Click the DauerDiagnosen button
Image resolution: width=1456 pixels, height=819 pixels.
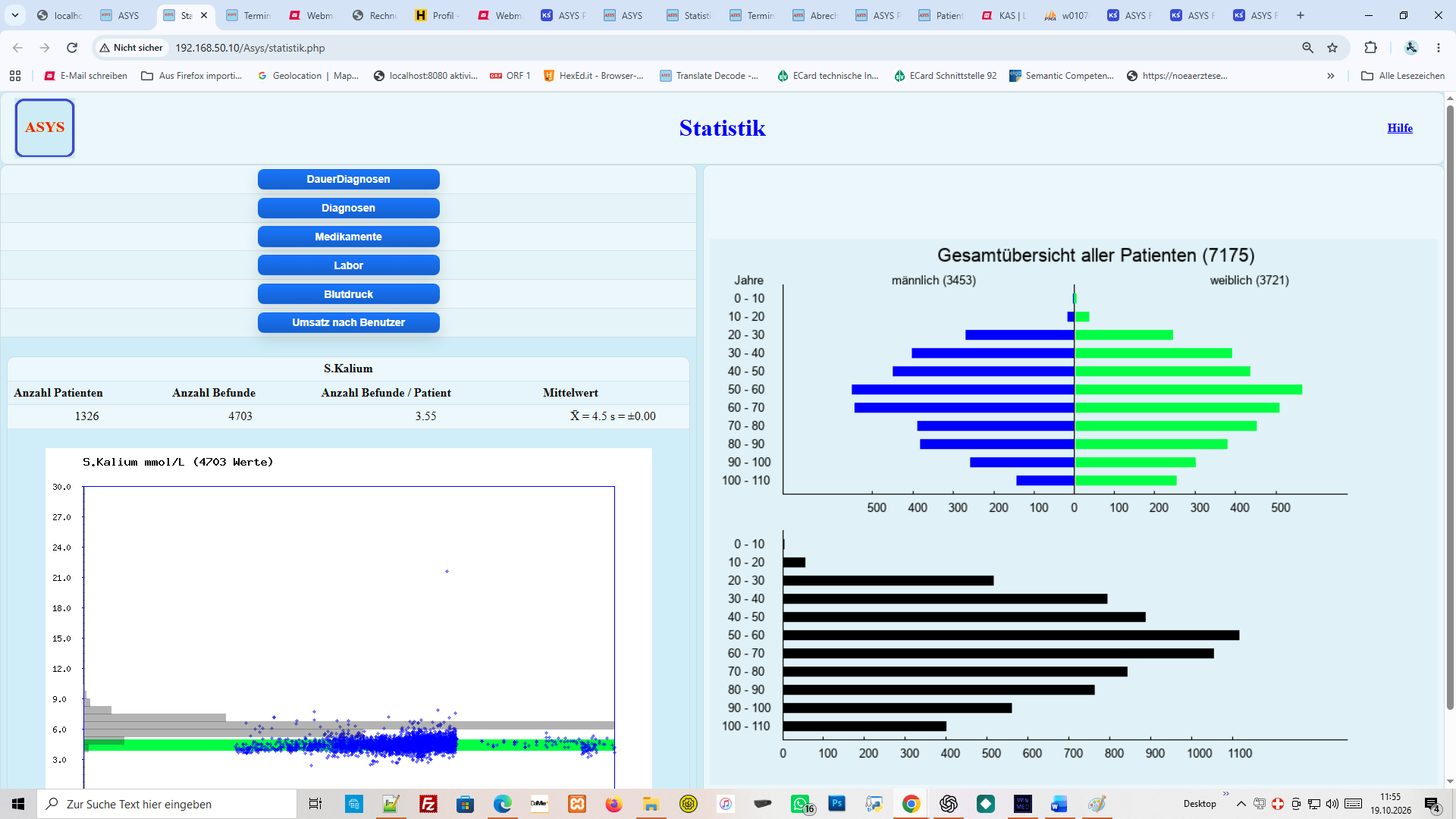[348, 179]
